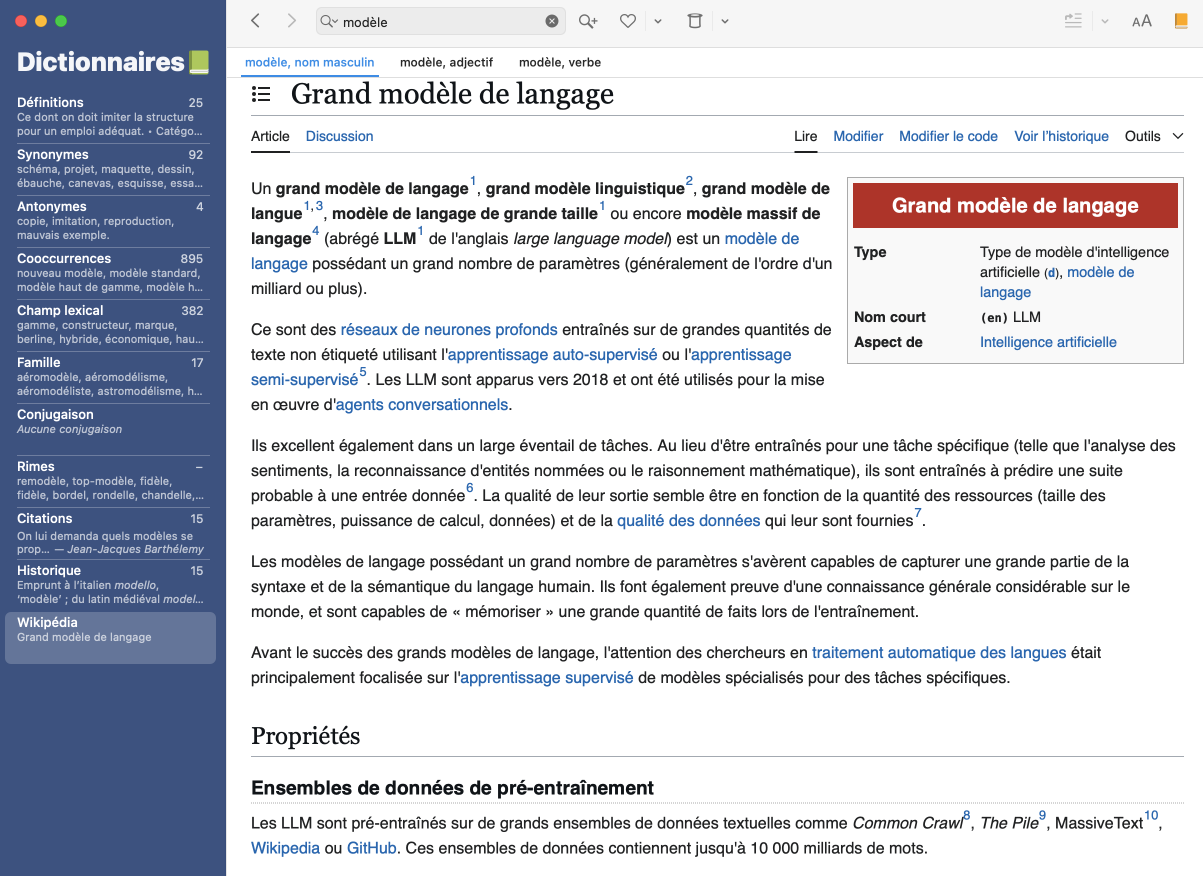This screenshot has width=1203, height=876.
Task: Click into the search field containing 'modèle'
Action: click(x=440, y=21)
